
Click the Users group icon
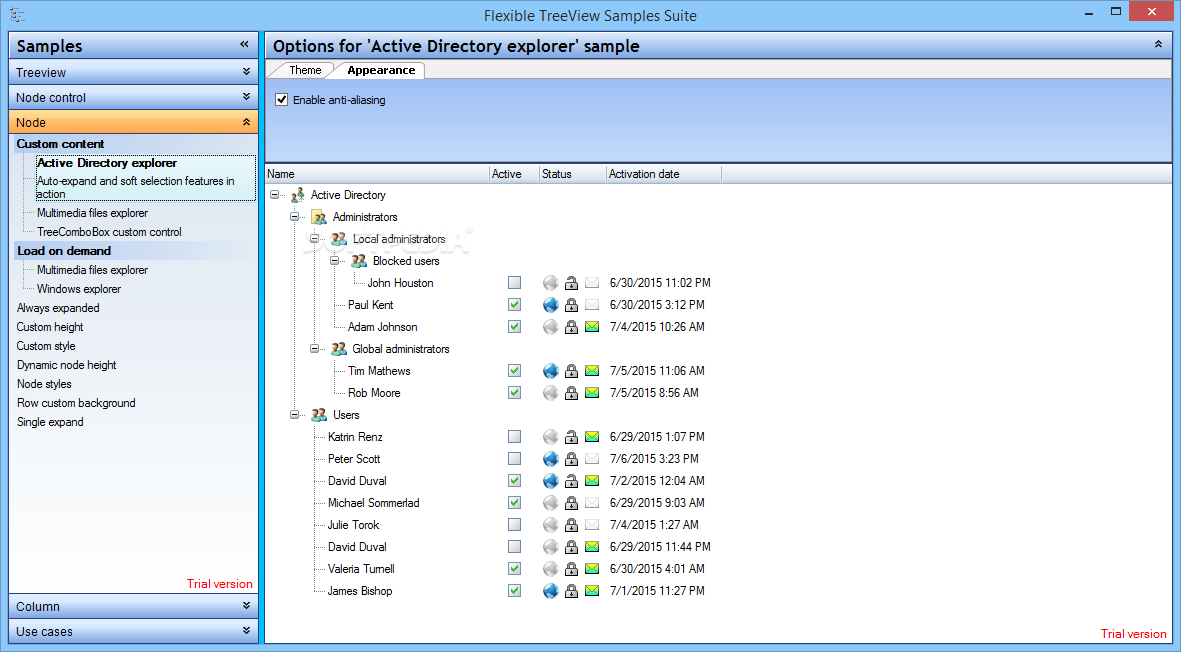(319, 415)
